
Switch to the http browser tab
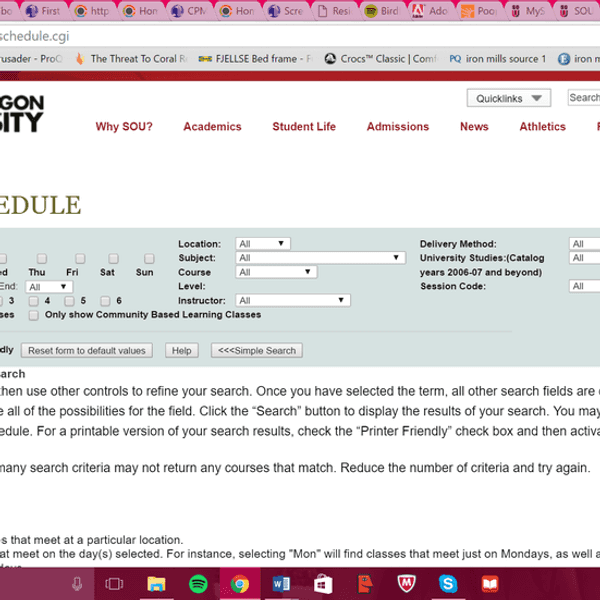[x=92, y=11]
